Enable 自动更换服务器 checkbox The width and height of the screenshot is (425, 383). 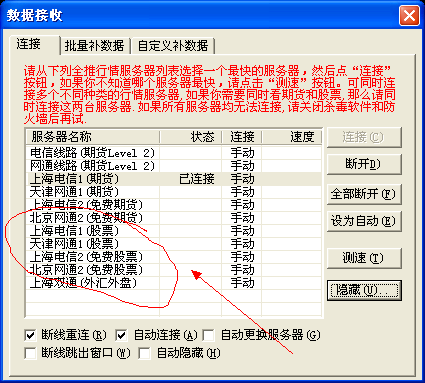209,335
